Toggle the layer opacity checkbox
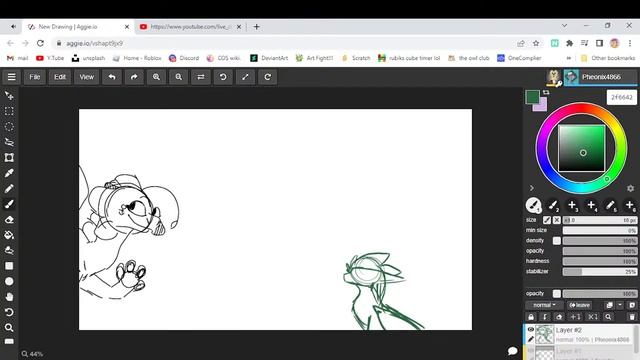640x360 pixels. point(557,293)
